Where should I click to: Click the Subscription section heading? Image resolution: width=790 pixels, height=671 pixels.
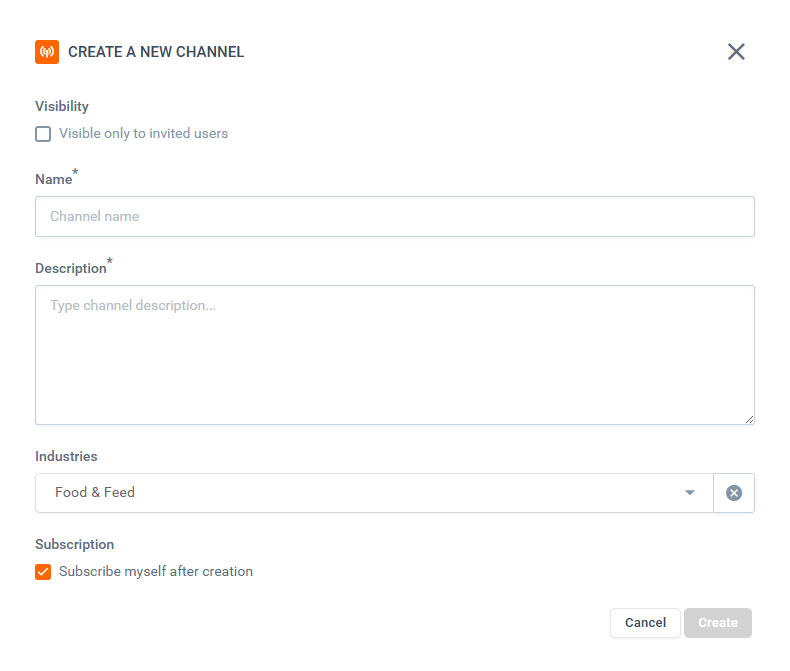pyautogui.click(x=74, y=545)
